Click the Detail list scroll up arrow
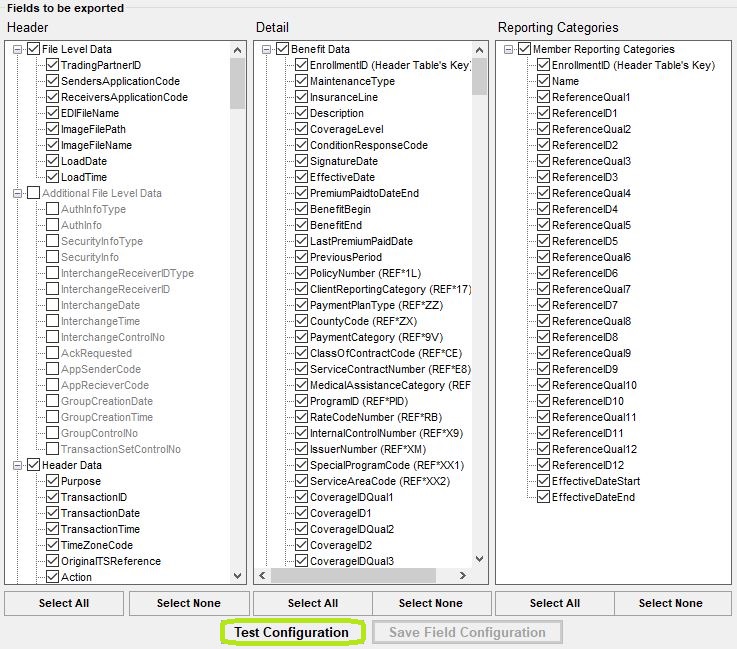 pos(479,50)
